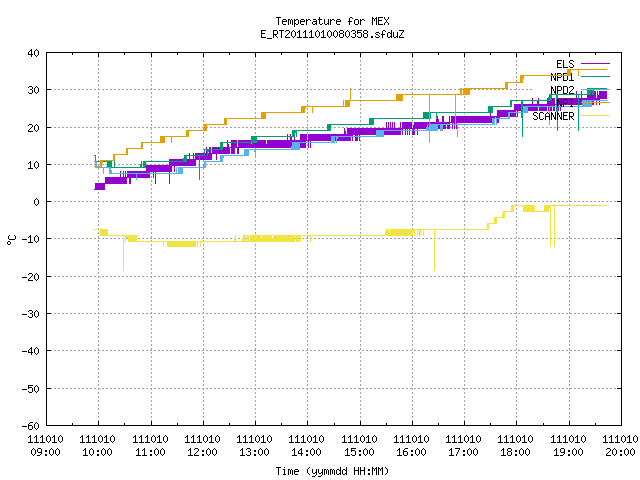Click the y-axis tick label '10'

33,165
